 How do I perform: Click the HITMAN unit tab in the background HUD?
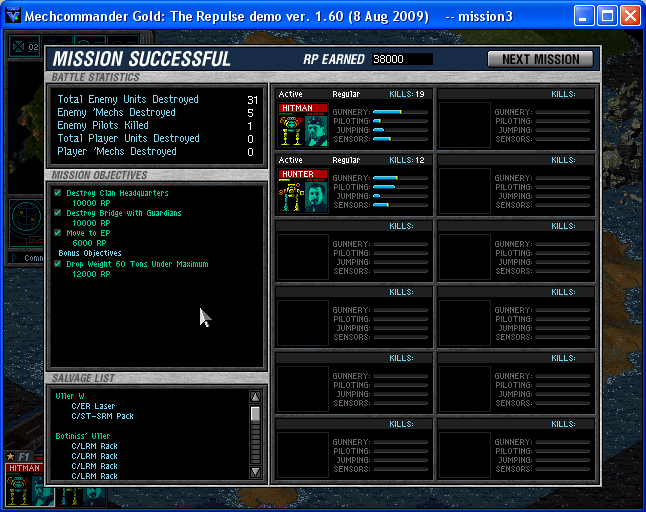pyautogui.click(x=24, y=468)
